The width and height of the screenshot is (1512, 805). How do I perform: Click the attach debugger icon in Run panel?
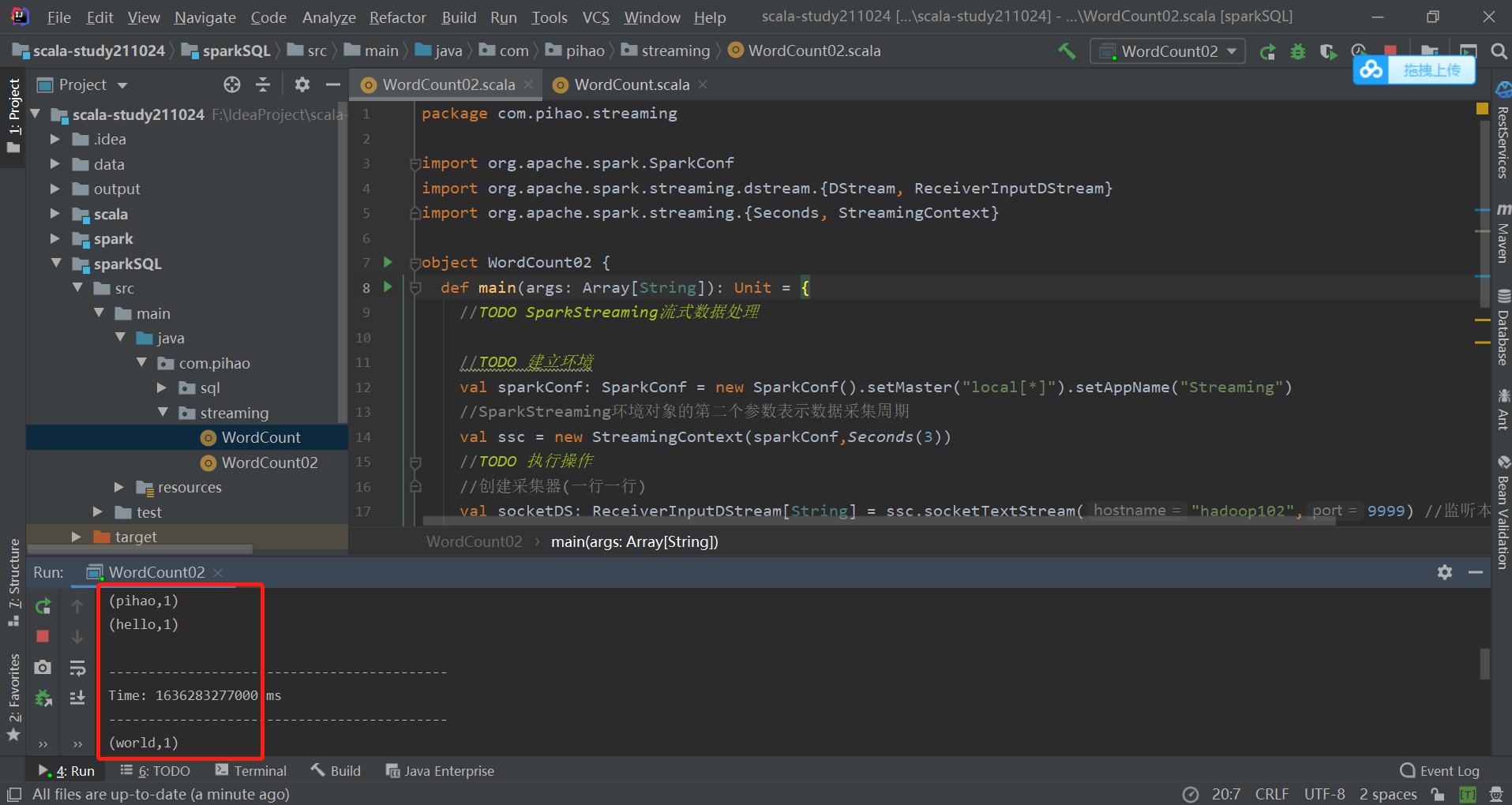tap(43, 698)
